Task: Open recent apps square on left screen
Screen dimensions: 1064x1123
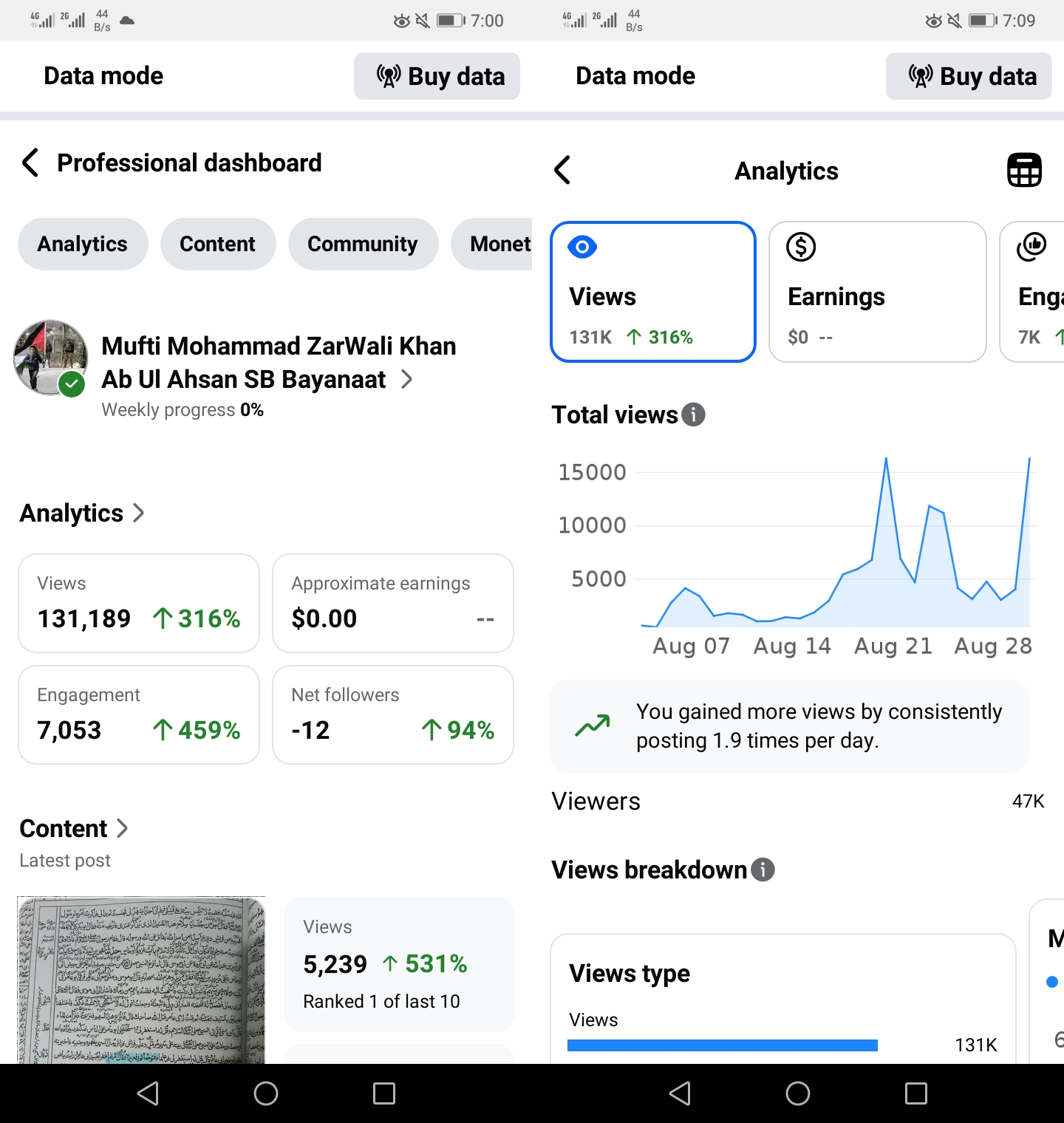Action: coord(384,1093)
